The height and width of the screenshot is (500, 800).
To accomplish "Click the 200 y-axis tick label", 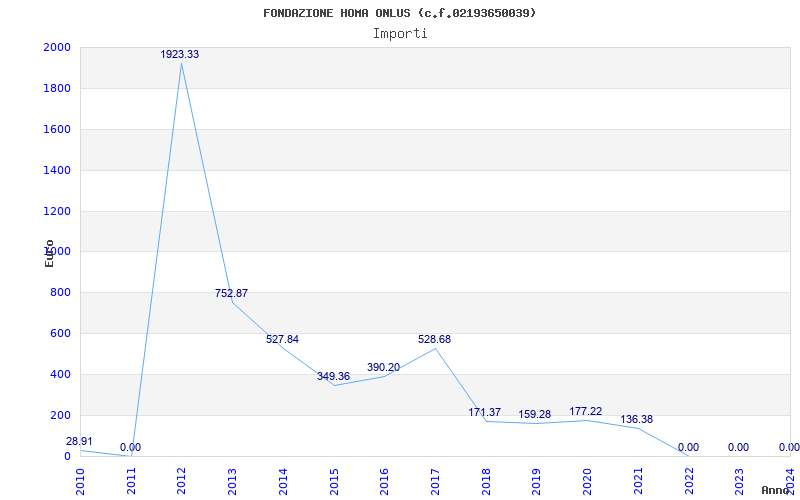I will pos(60,415).
